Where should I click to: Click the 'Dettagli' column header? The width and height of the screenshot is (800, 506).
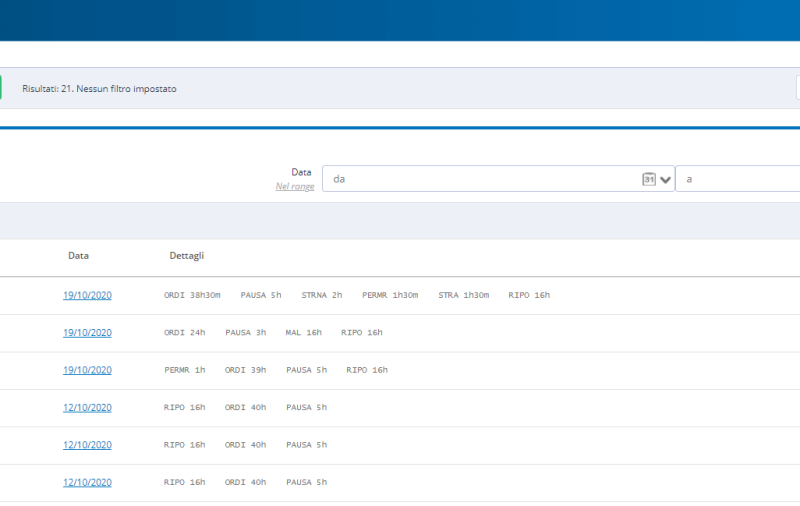187,256
